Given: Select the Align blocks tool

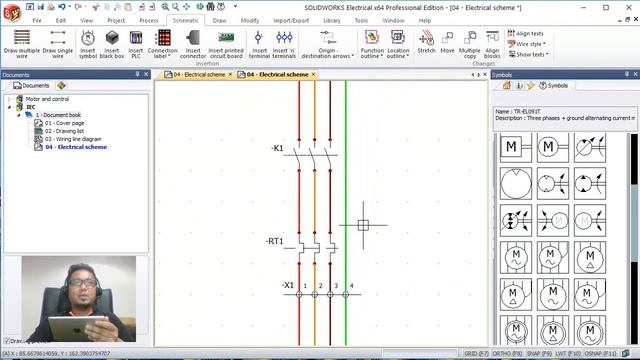Looking at the screenshot, I should (492, 44).
